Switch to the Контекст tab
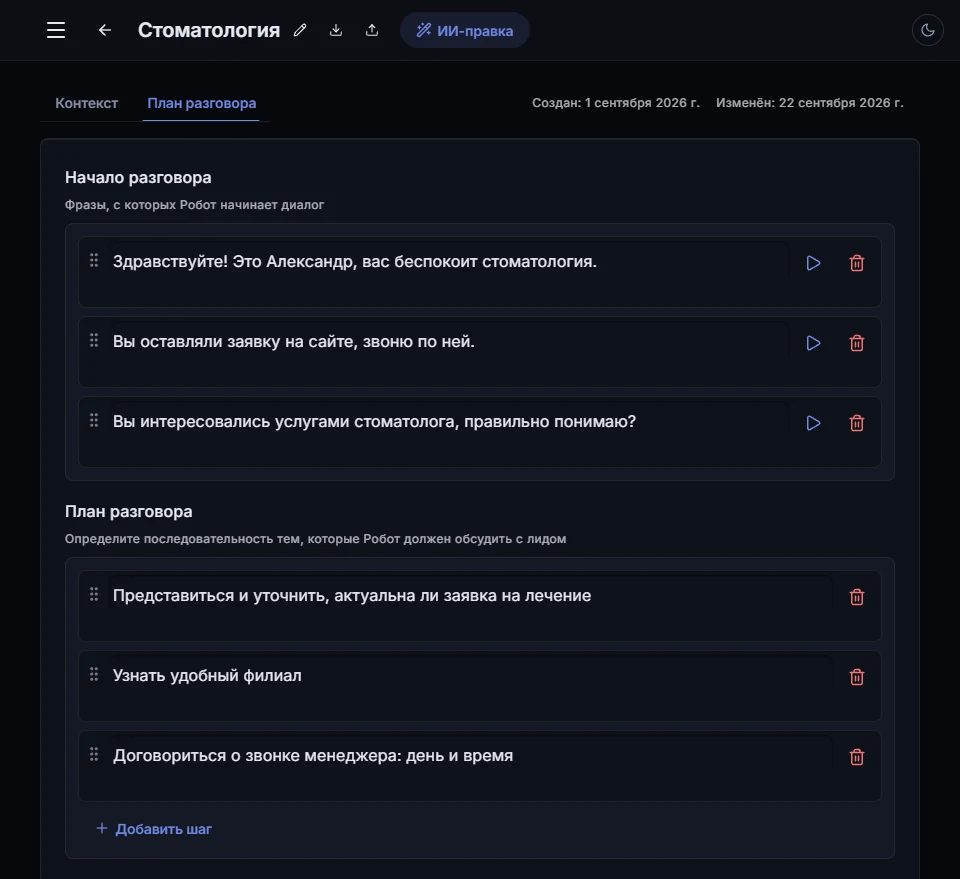Viewport: 960px width, 879px height. tap(86, 103)
